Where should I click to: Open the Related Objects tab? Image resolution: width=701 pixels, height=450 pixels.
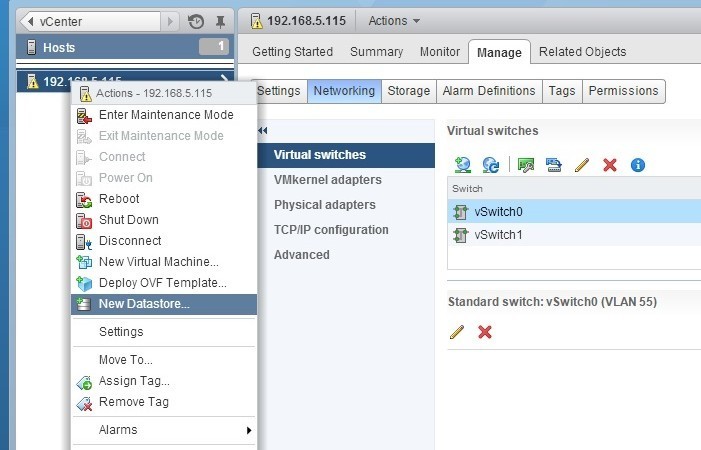click(x=582, y=52)
